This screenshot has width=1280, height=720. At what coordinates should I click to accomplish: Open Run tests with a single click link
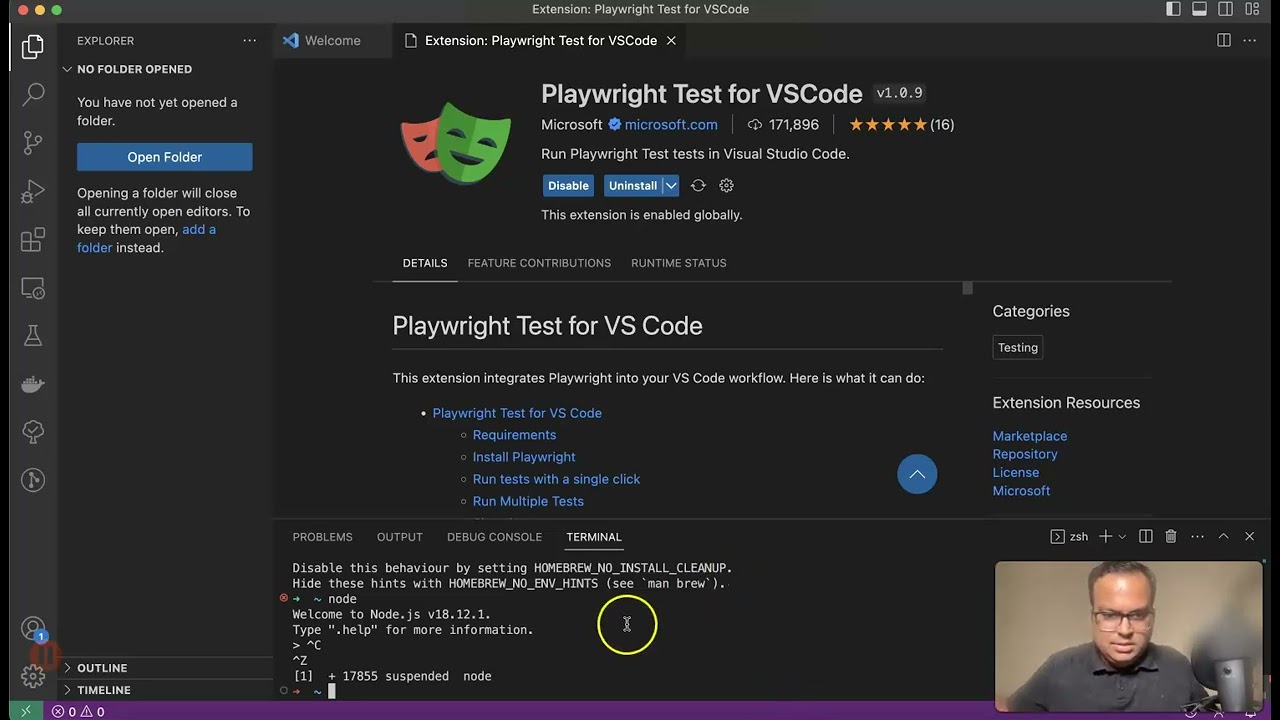pyautogui.click(x=556, y=479)
